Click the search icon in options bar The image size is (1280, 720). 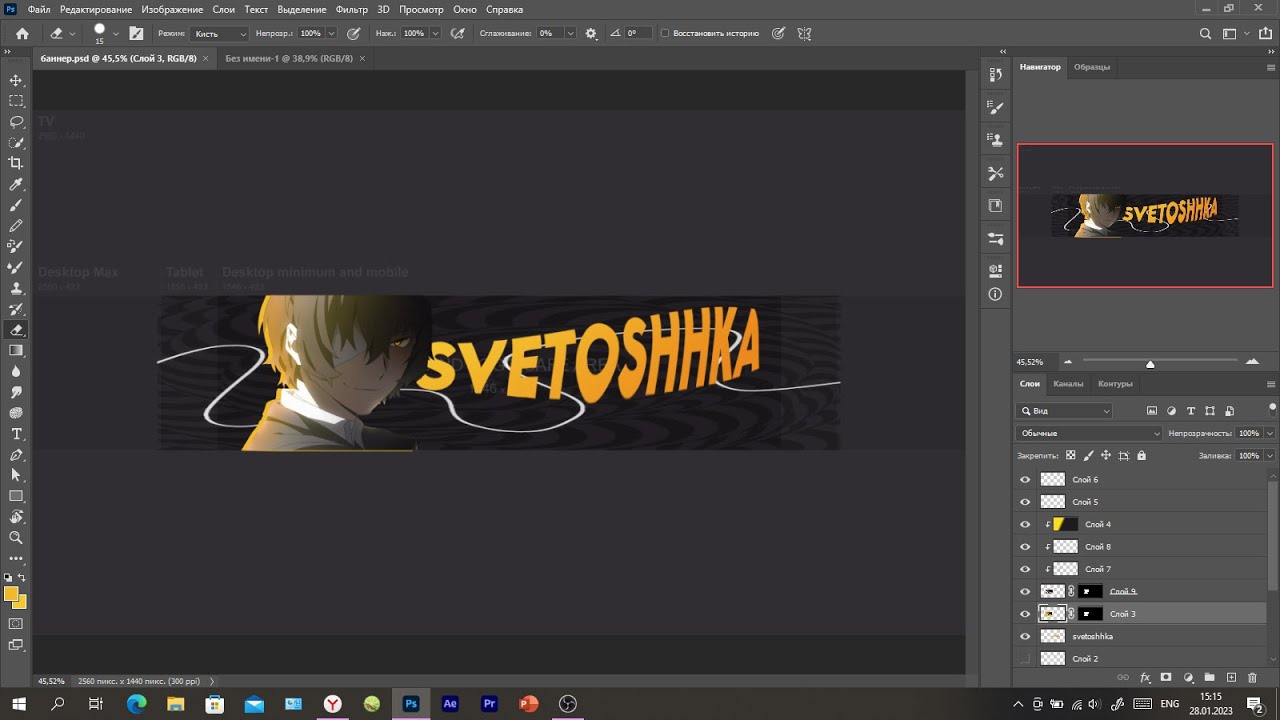(1206, 33)
